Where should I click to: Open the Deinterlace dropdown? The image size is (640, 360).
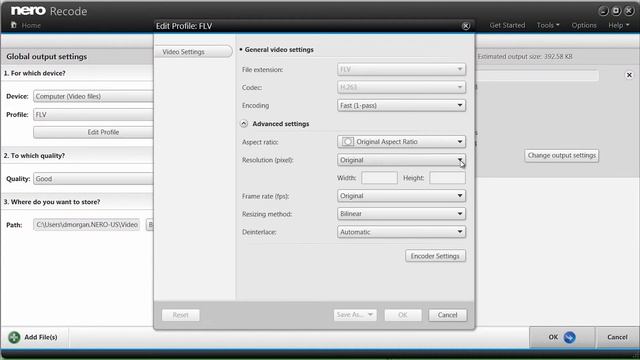[x=401, y=232]
